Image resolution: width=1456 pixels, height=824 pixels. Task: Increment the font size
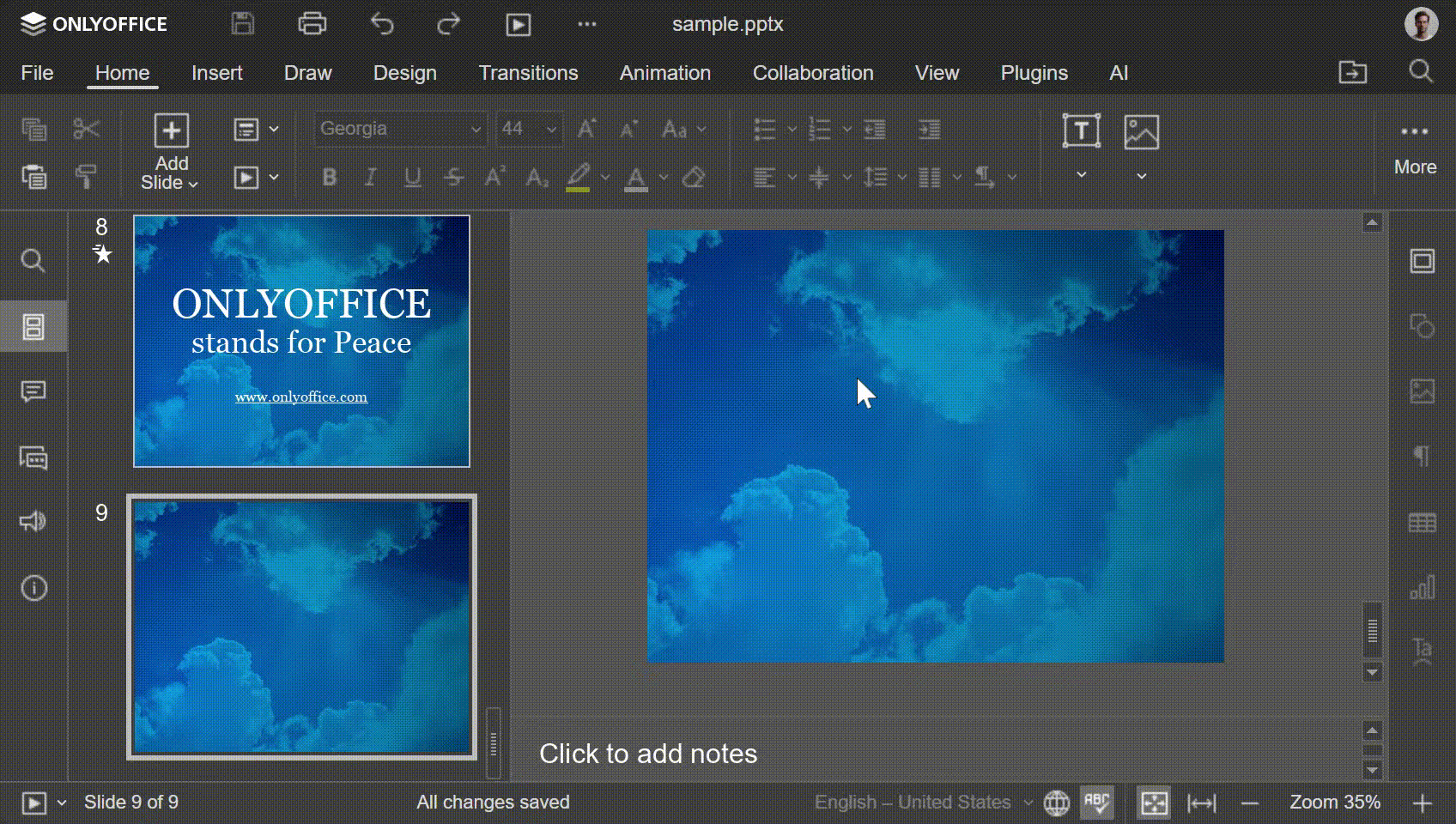586,130
